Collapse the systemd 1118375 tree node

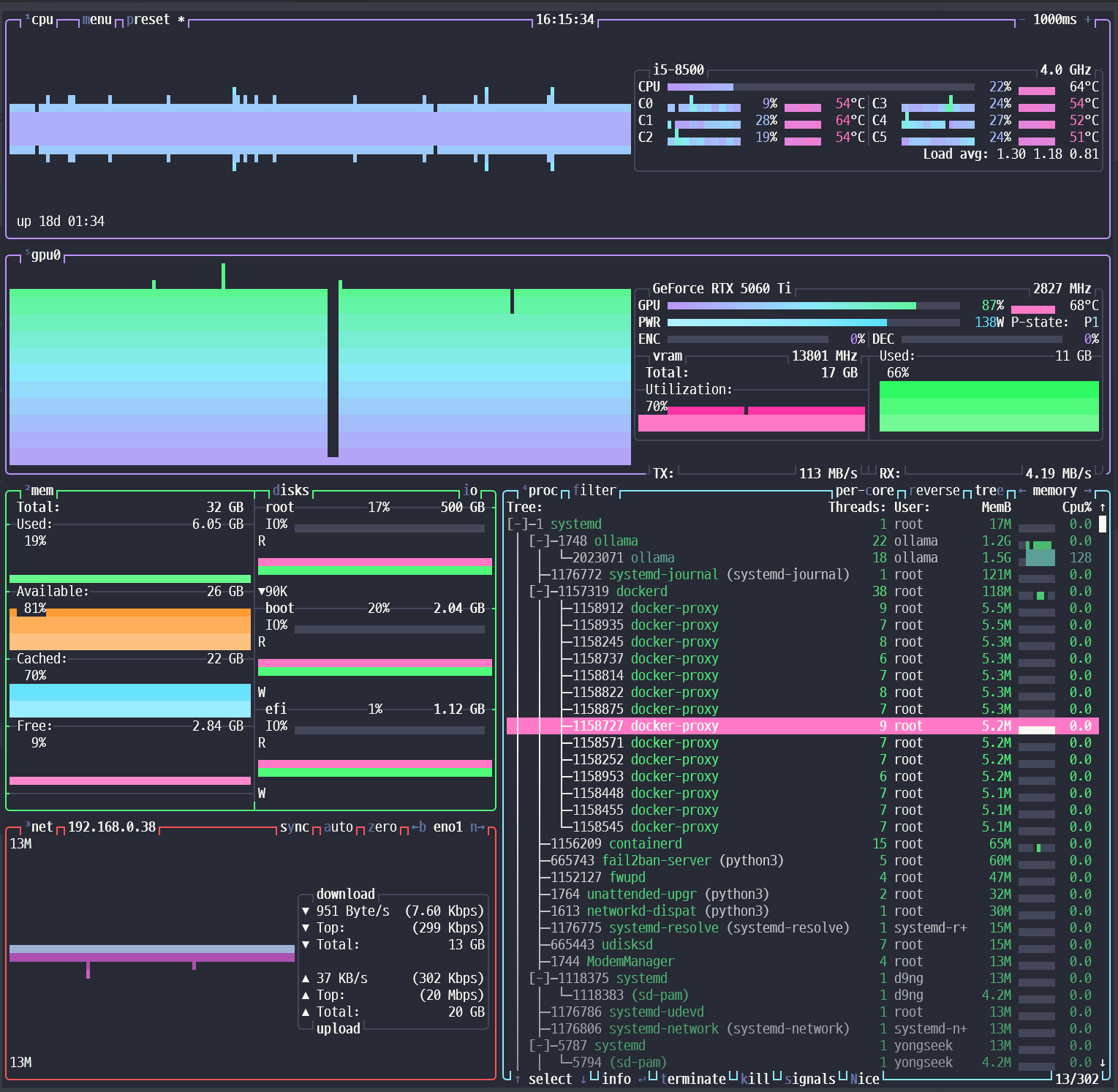click(x=539, y=978)
